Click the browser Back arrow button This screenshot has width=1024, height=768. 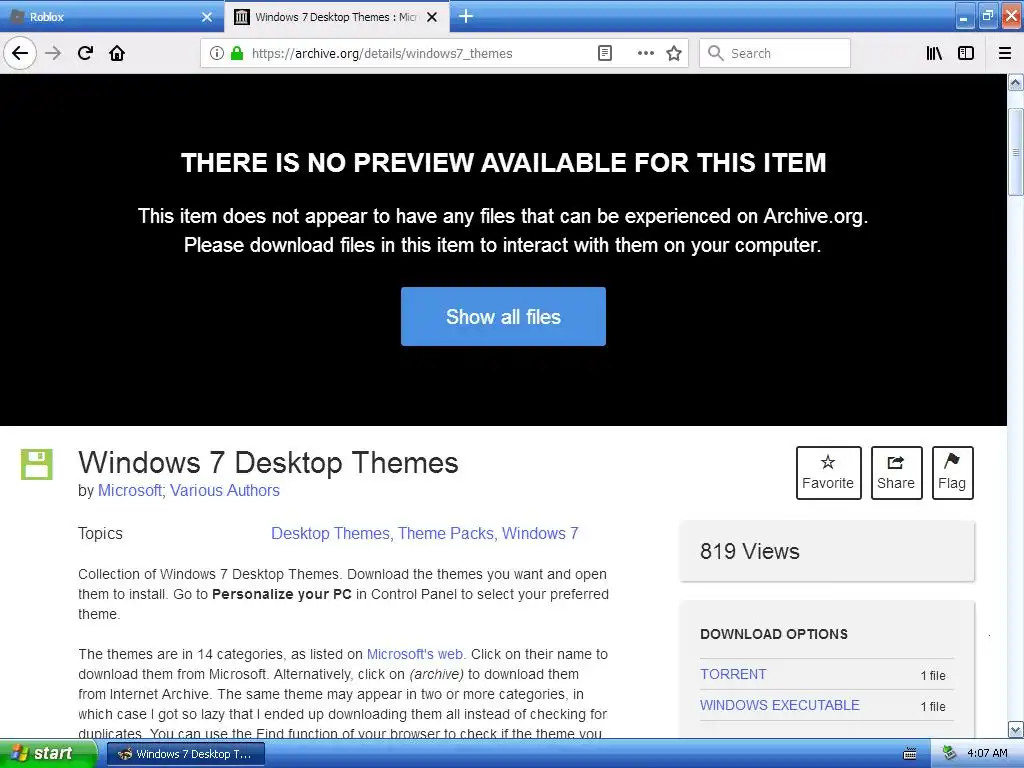tap(20, 53)
